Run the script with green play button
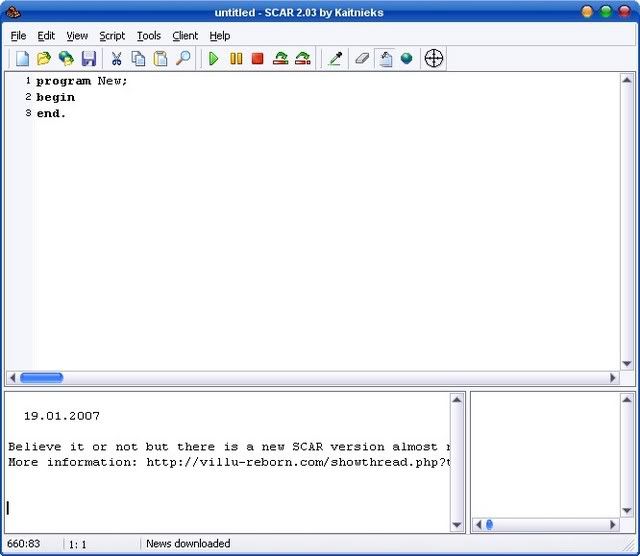The width and height of the screenshot is (640, 556). tap(213, 59)
